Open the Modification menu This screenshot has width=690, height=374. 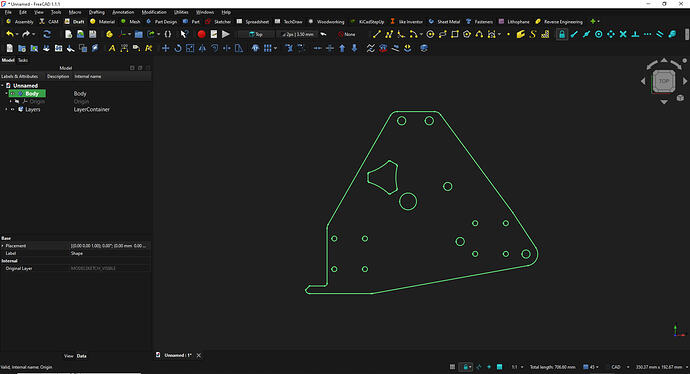(x=154, y=12)
